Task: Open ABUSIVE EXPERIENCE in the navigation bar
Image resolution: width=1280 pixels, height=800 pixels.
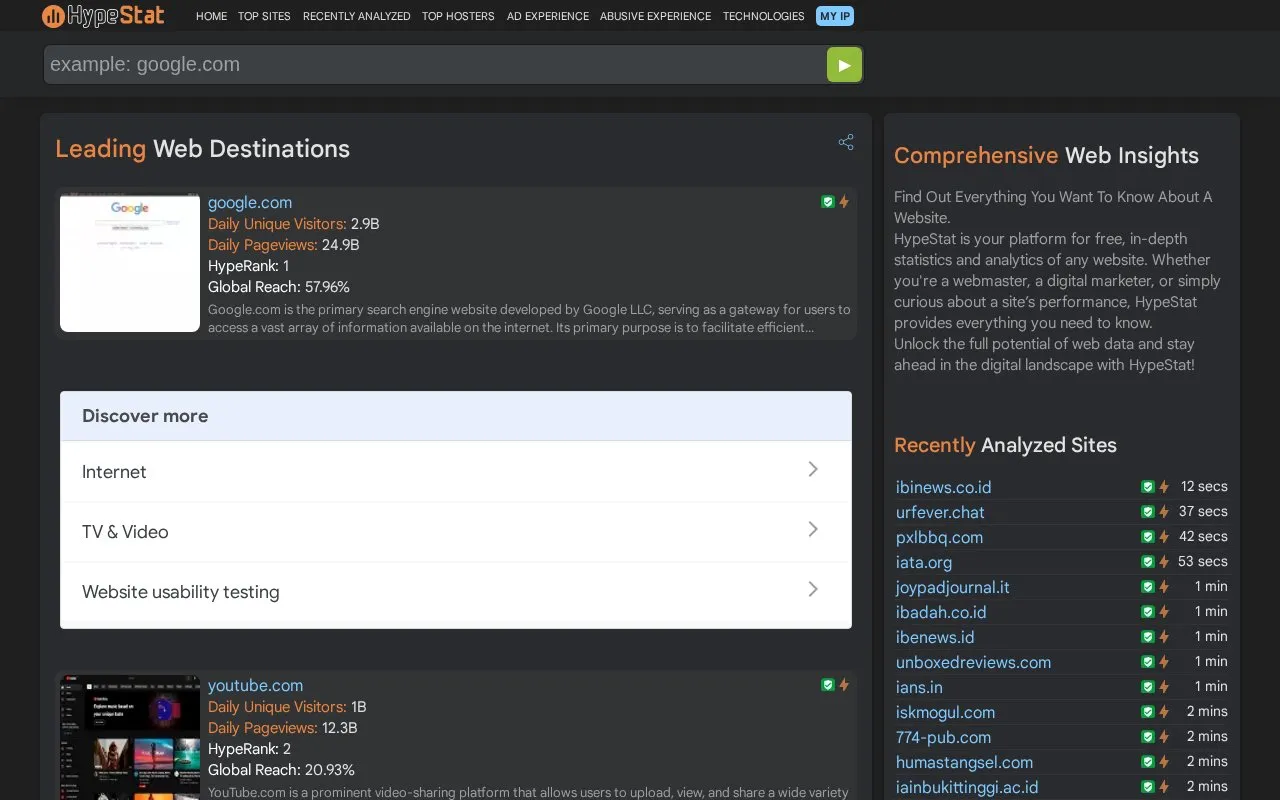Action: 656,16
